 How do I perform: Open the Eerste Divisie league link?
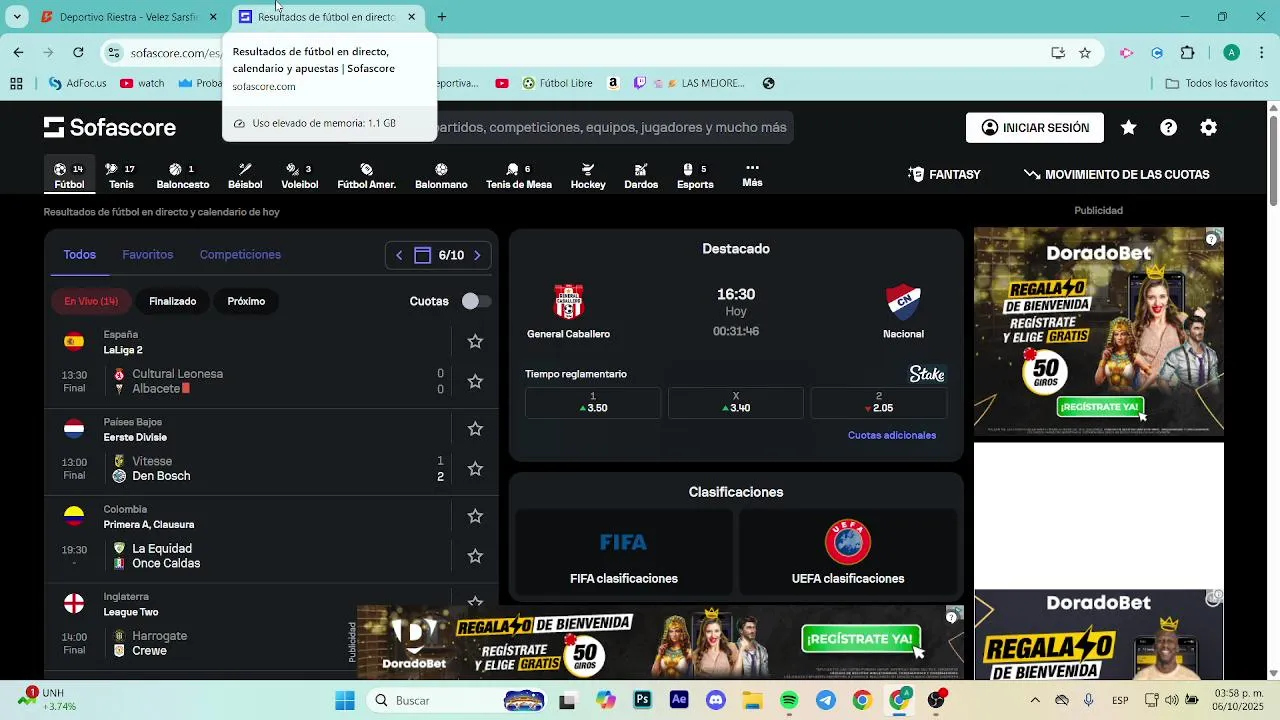click(135, 437)
